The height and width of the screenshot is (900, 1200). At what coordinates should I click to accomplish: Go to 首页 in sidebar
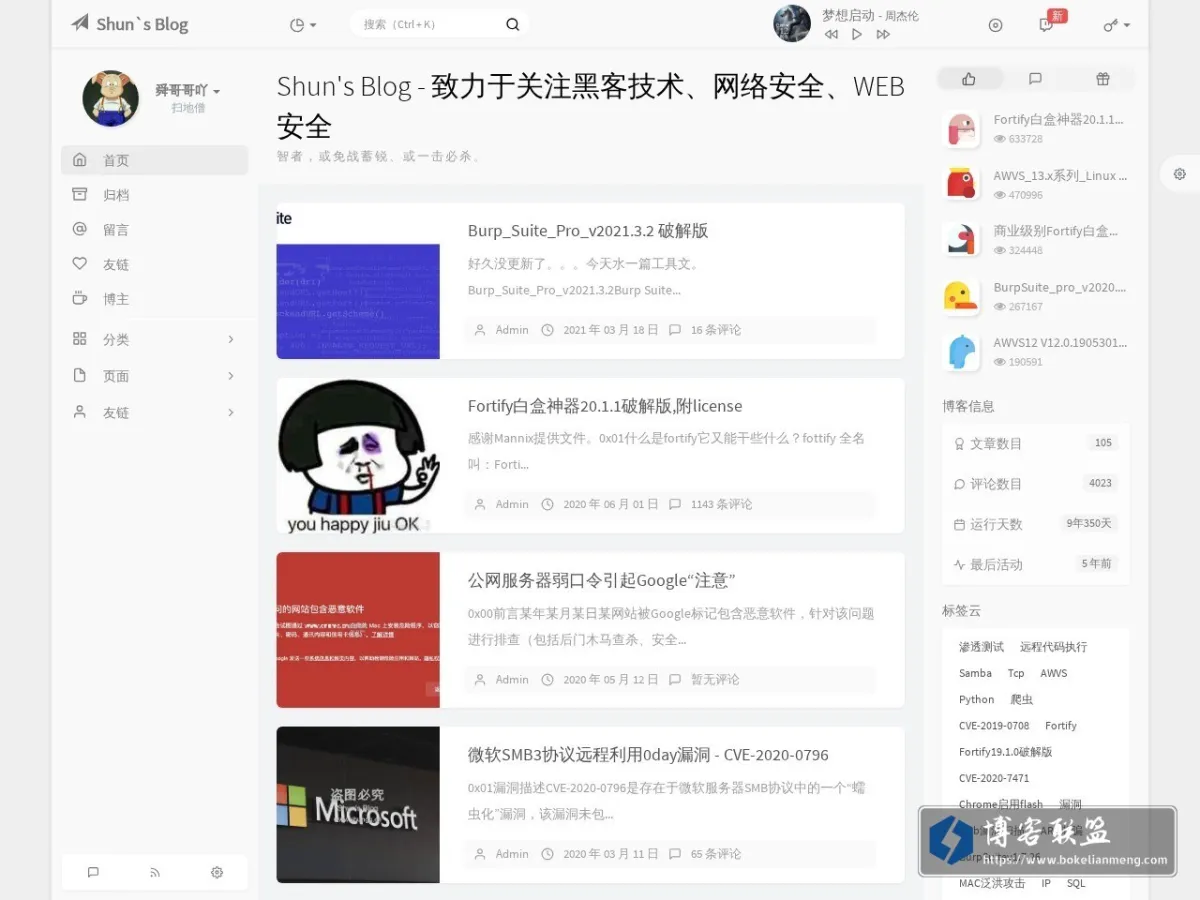(155, 160)
